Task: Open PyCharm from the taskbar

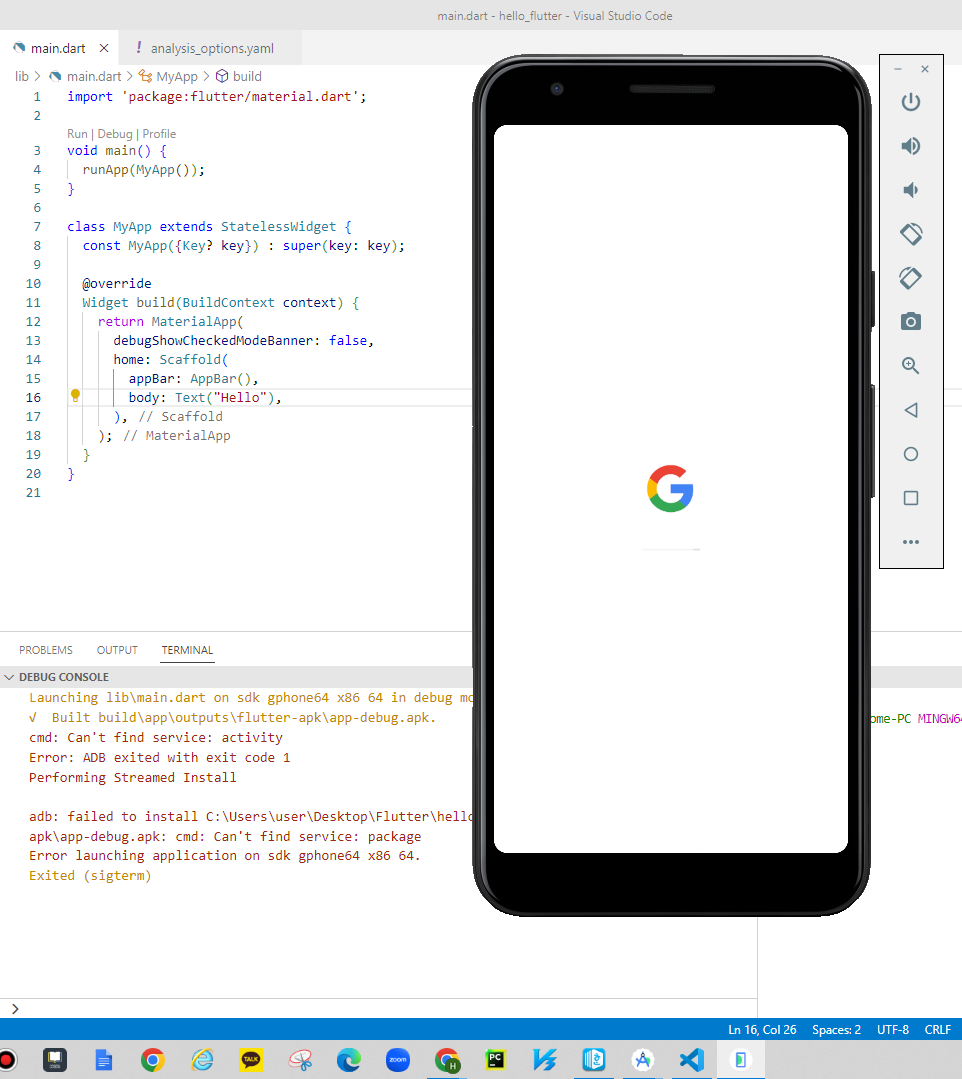Action: tap(495, 1060)
